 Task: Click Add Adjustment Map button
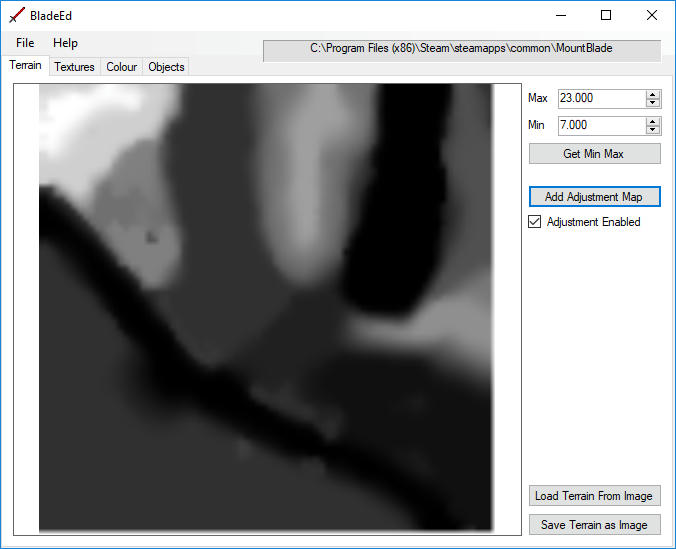595,197
